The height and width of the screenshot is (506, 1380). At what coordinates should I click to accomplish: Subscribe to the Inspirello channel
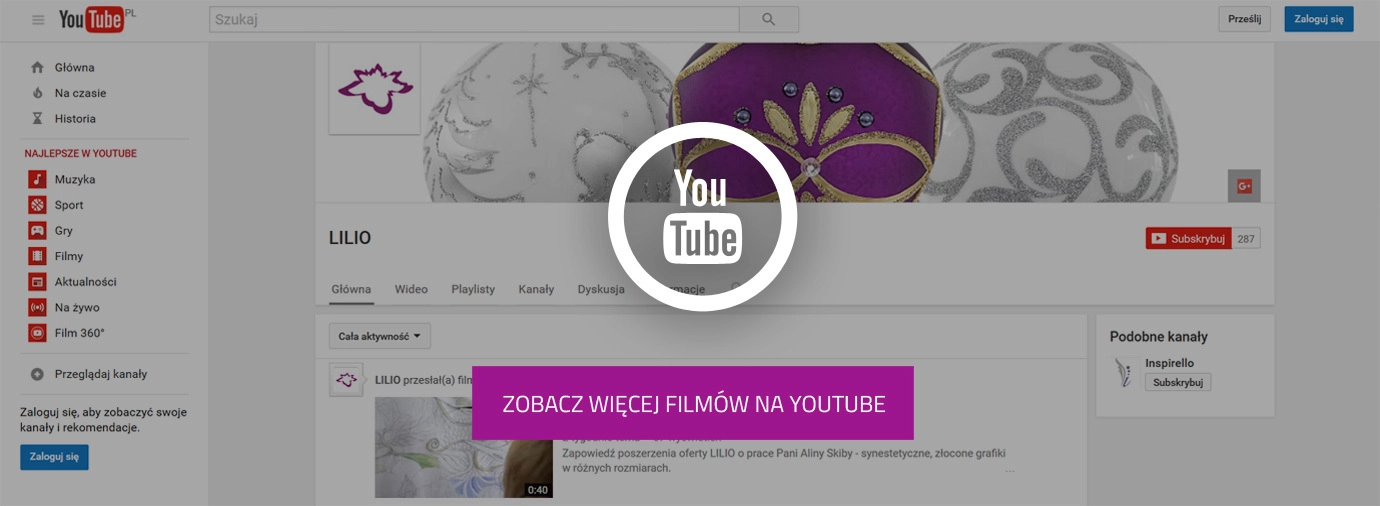1177,382
